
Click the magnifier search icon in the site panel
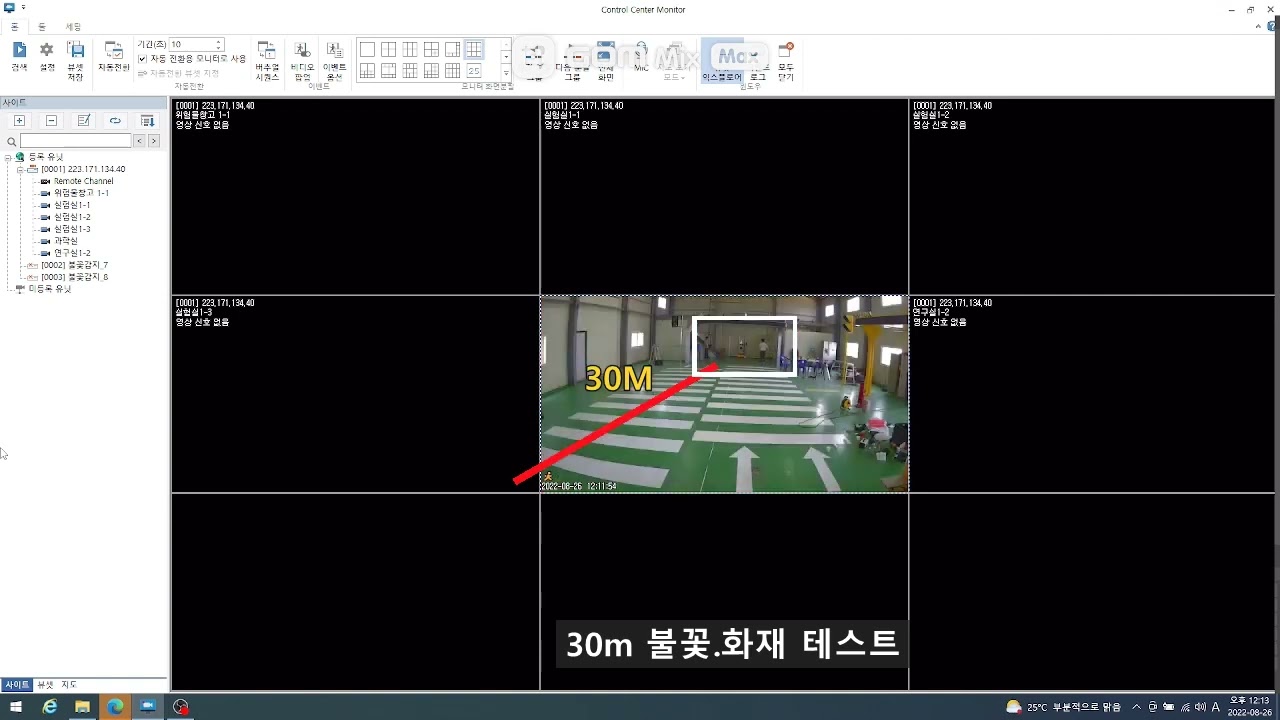click(11, 142)
